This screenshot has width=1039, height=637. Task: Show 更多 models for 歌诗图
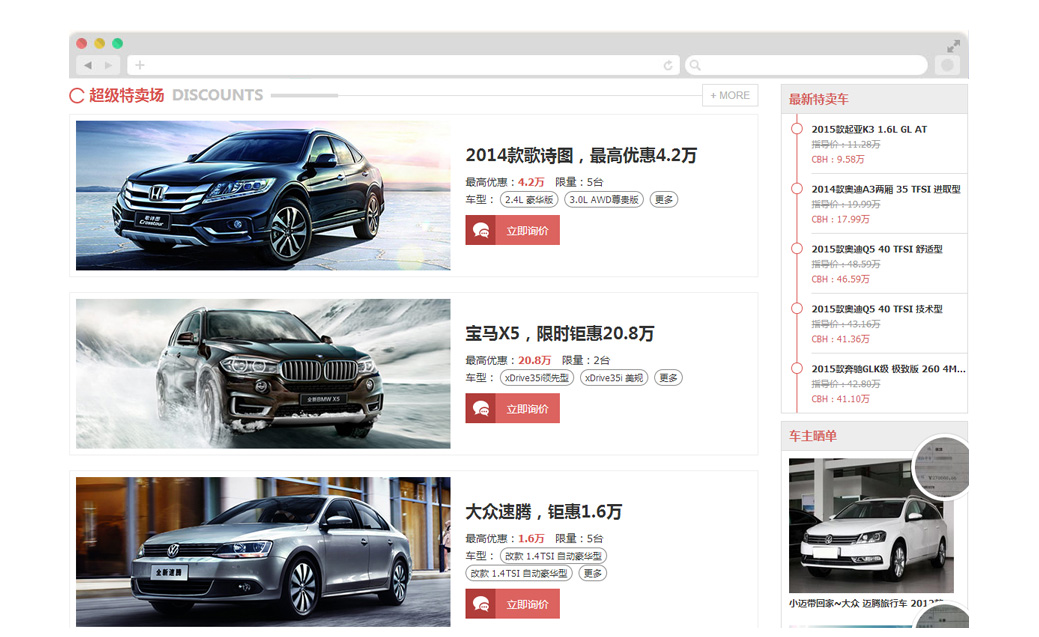coord(663,200)
